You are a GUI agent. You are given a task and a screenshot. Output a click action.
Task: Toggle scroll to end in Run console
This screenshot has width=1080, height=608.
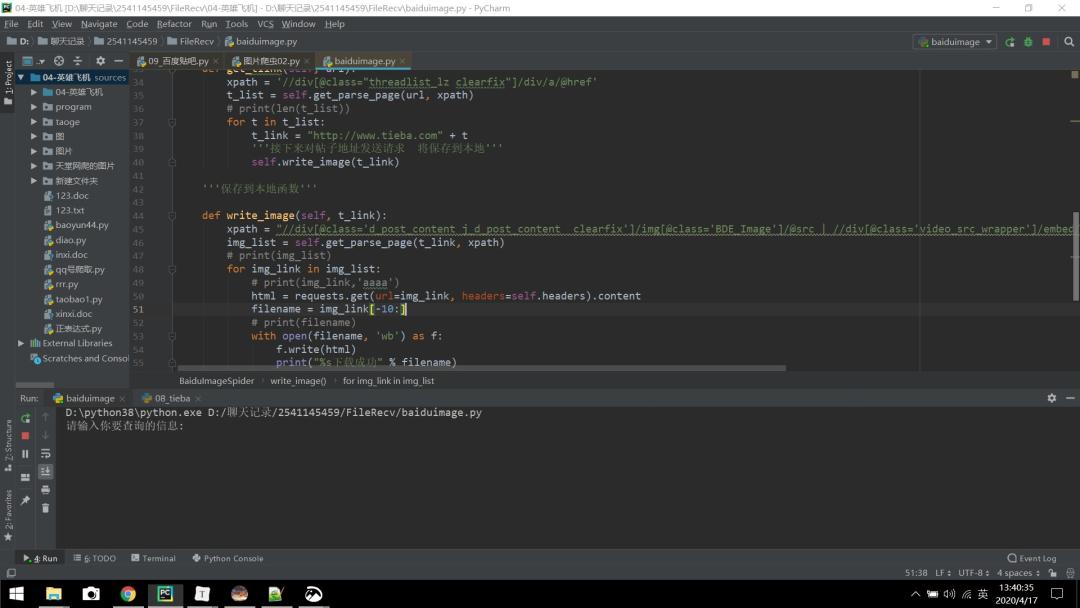coord(45,472)
